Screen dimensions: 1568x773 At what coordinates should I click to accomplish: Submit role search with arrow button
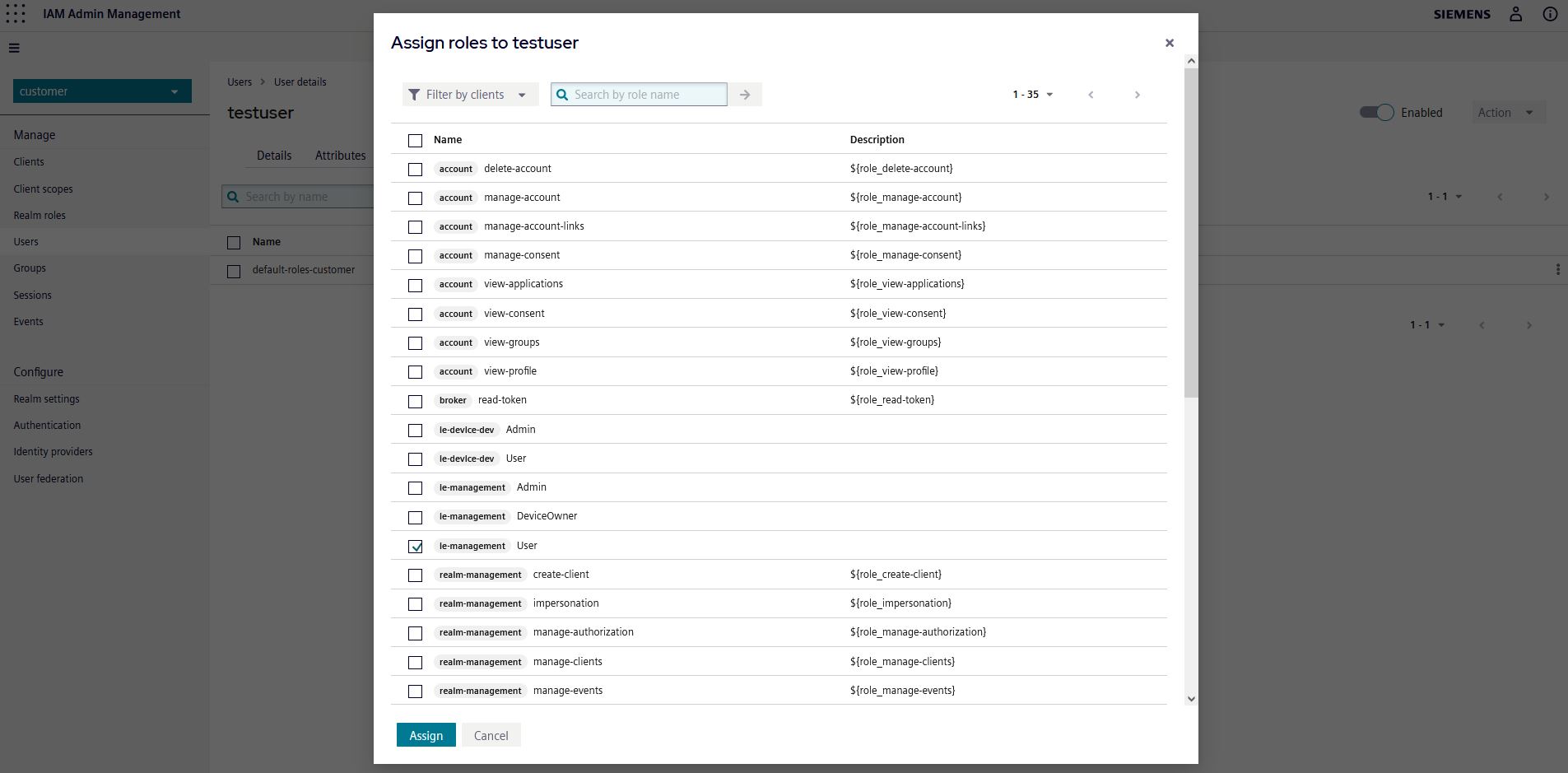tap(745, 95)
